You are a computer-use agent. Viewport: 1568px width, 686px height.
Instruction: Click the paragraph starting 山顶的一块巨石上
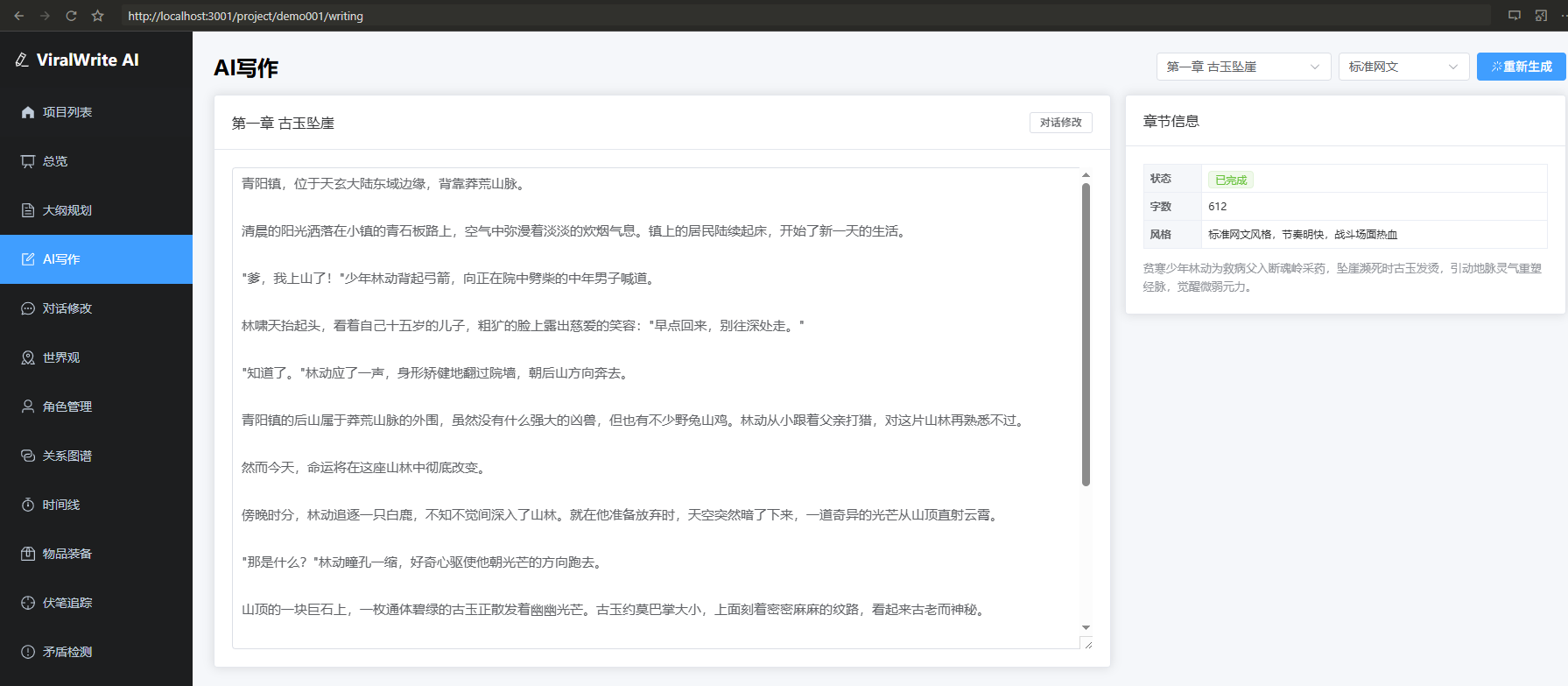(x=615, y=610)
